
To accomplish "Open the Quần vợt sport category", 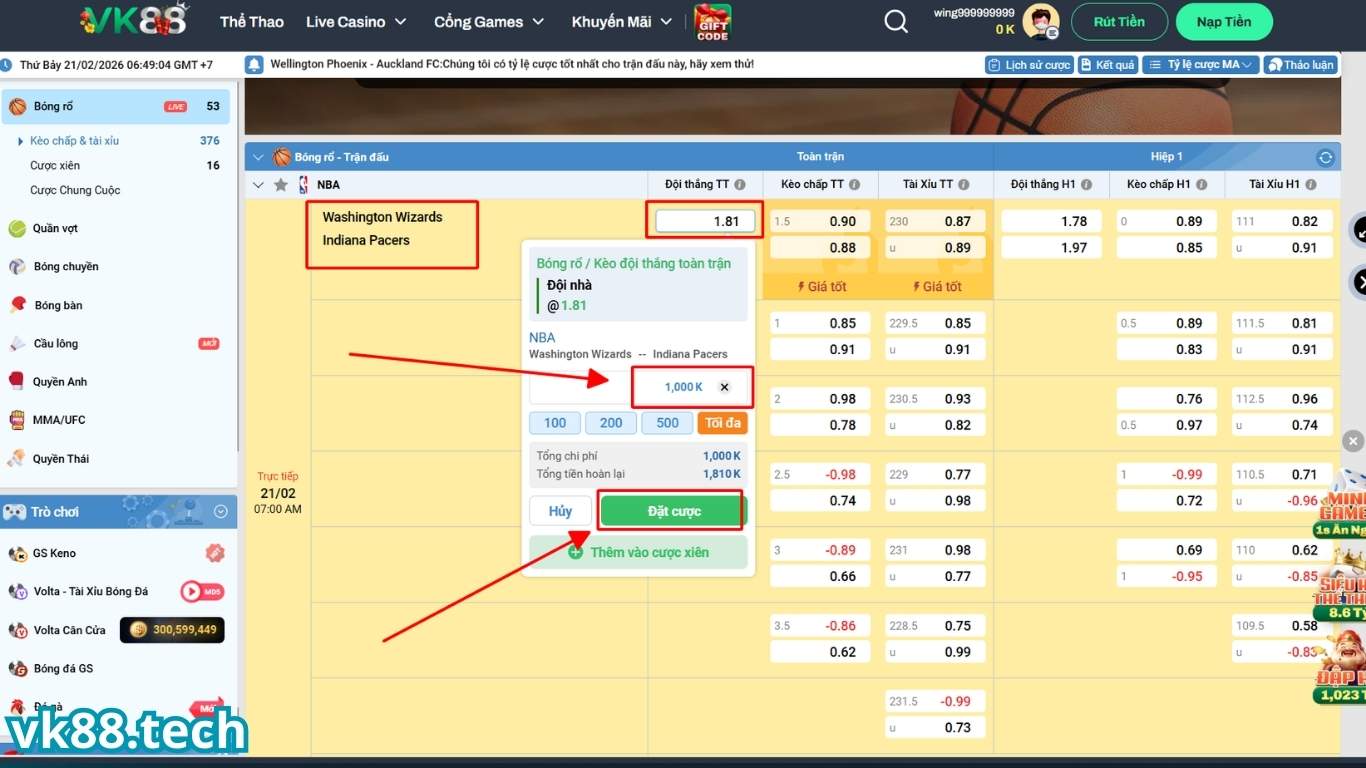I will tap(55, 229).
